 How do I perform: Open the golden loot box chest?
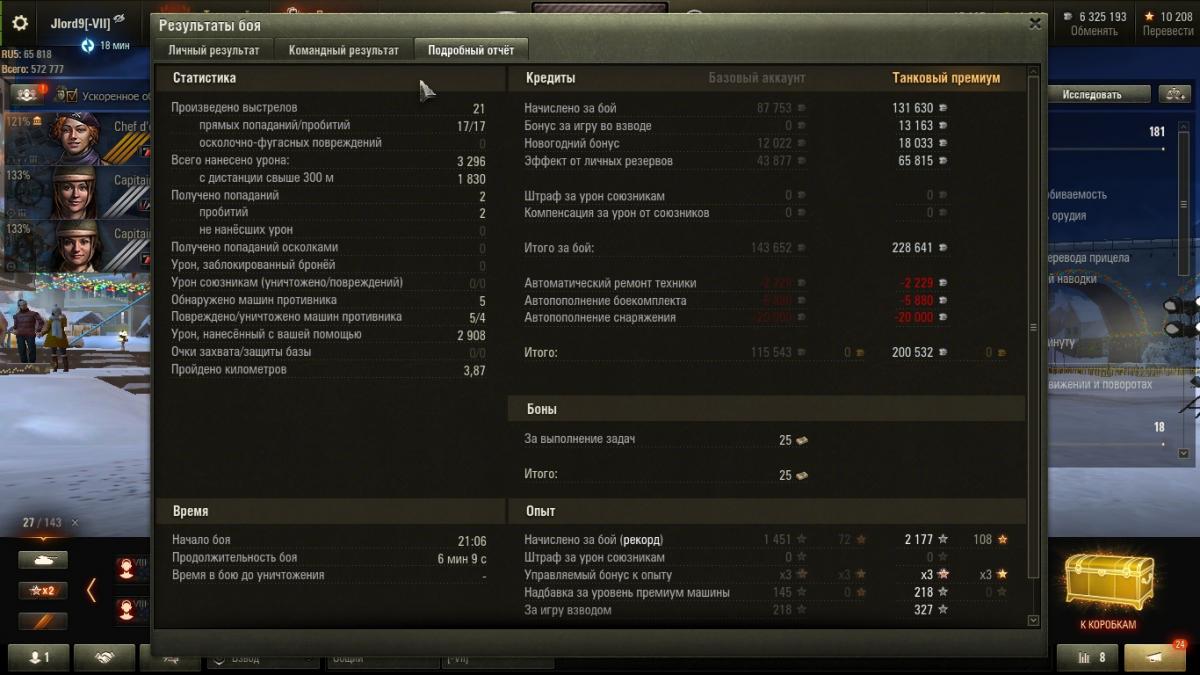click(1108, 583)
